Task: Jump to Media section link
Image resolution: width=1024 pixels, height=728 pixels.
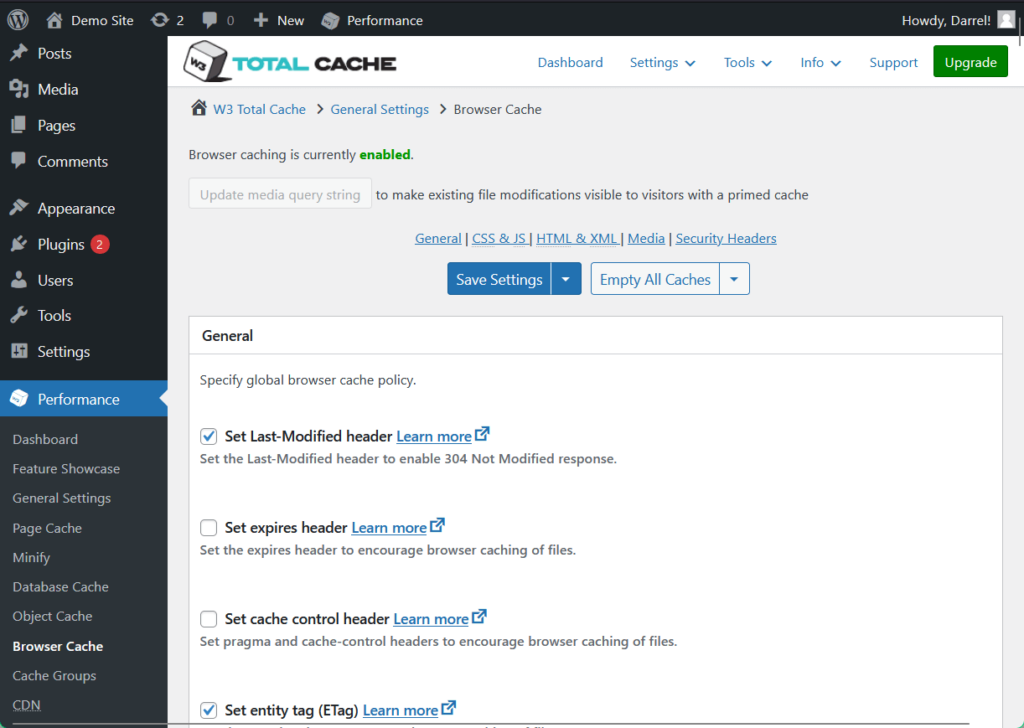Action: pyautogui.click(x=646, y=238)
